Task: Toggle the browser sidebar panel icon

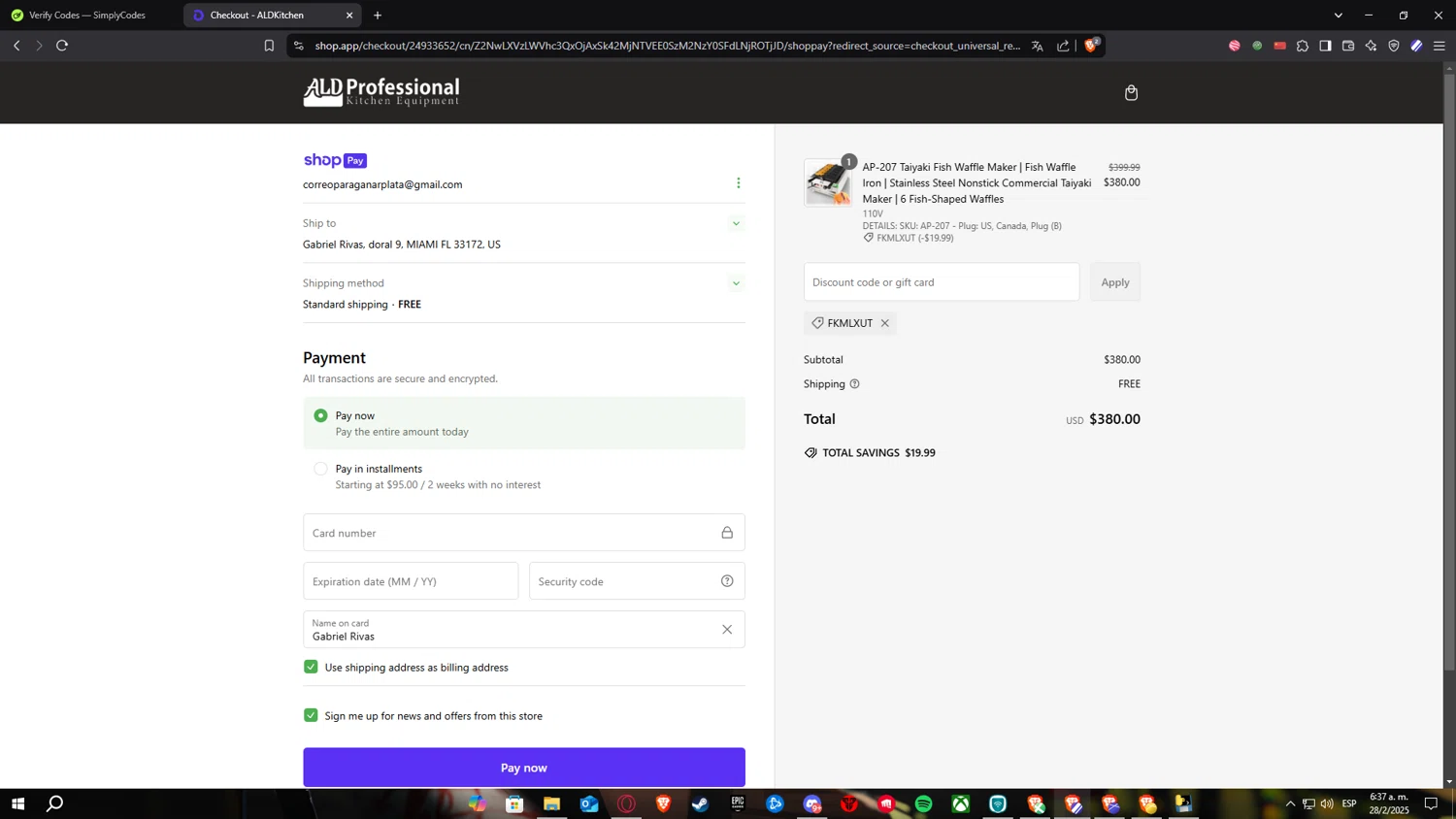Action: [1325, 46]
